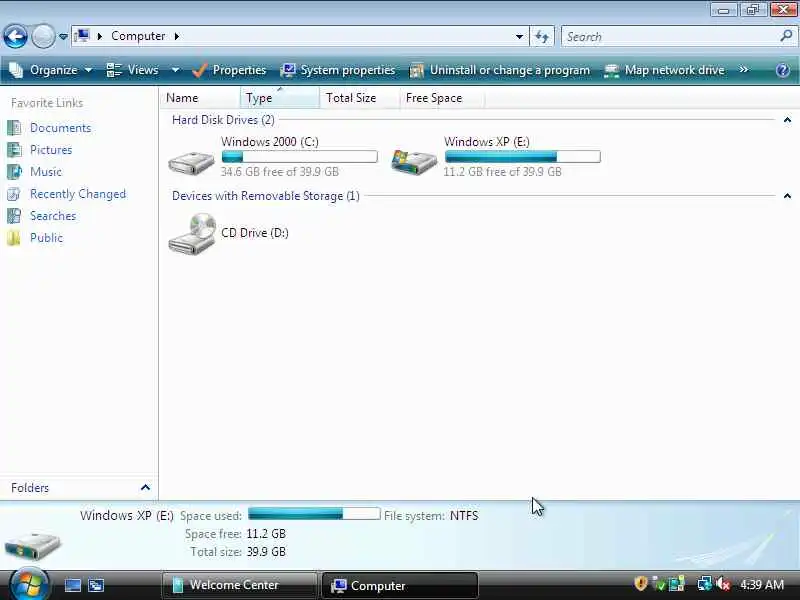
Task: Click the NTFS file system value
Action: tap(464, 516)
